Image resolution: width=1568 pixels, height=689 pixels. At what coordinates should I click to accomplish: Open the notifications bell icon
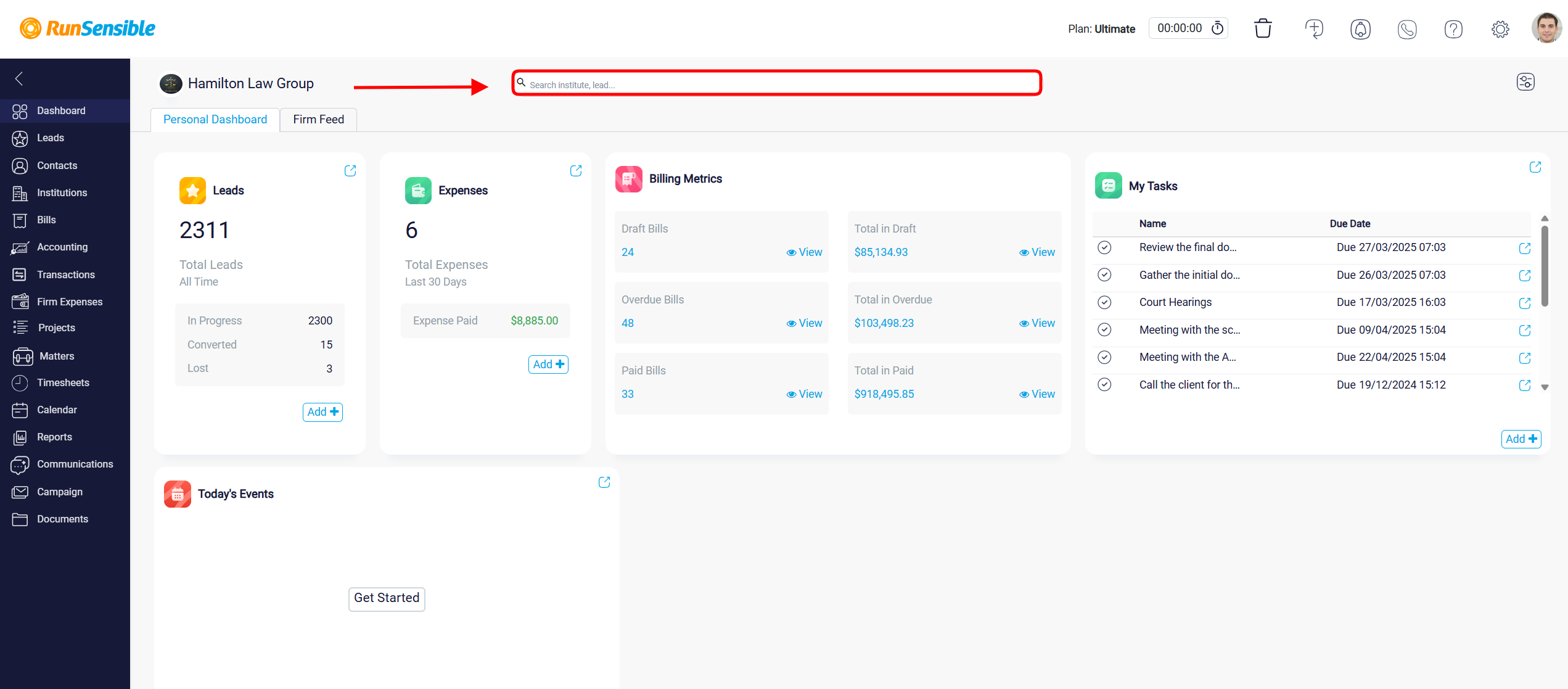pyautogui.click(x=1360, y=29)
